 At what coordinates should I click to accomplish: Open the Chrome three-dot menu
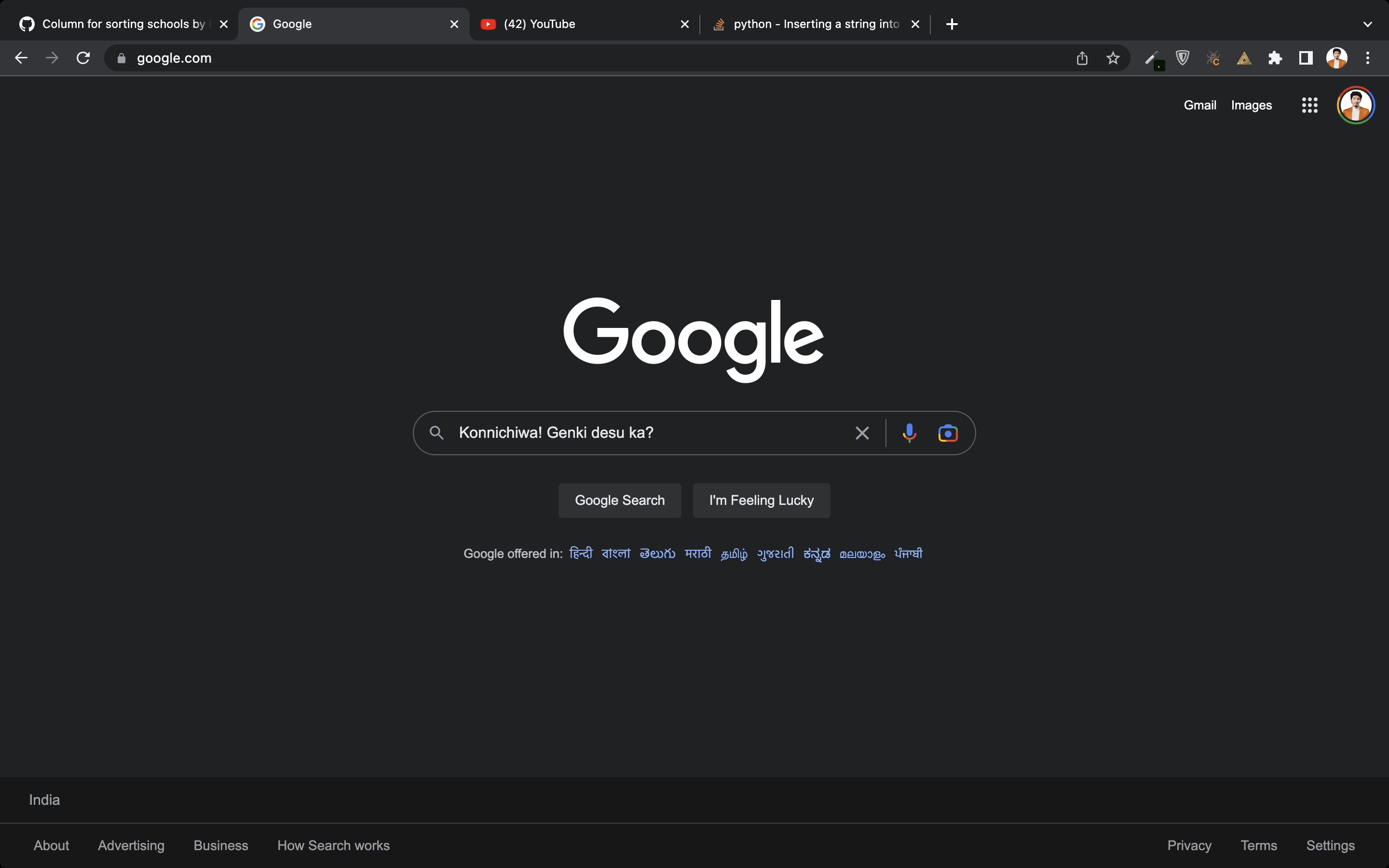pyautogui.click(x=1368, y=58)
